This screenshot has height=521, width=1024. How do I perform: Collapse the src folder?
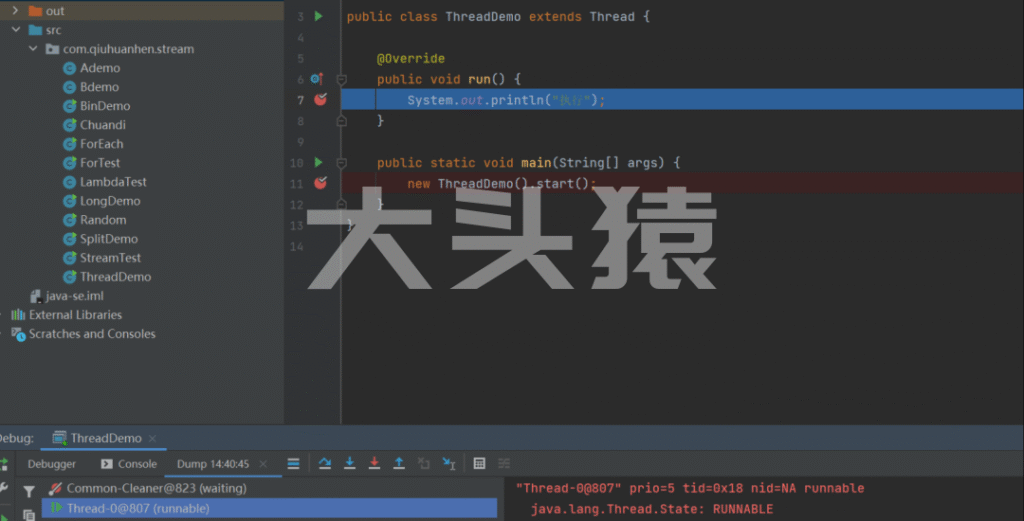[x=16, y=30]
